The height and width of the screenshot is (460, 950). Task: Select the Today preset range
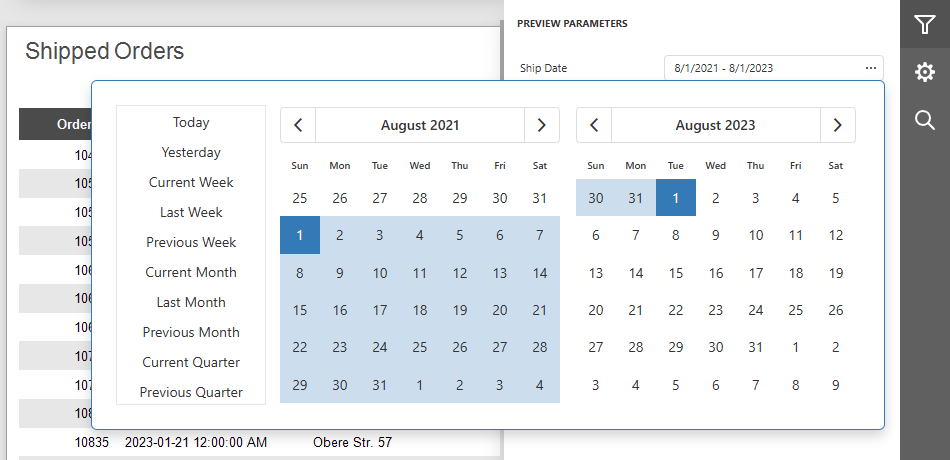point(191,122)
